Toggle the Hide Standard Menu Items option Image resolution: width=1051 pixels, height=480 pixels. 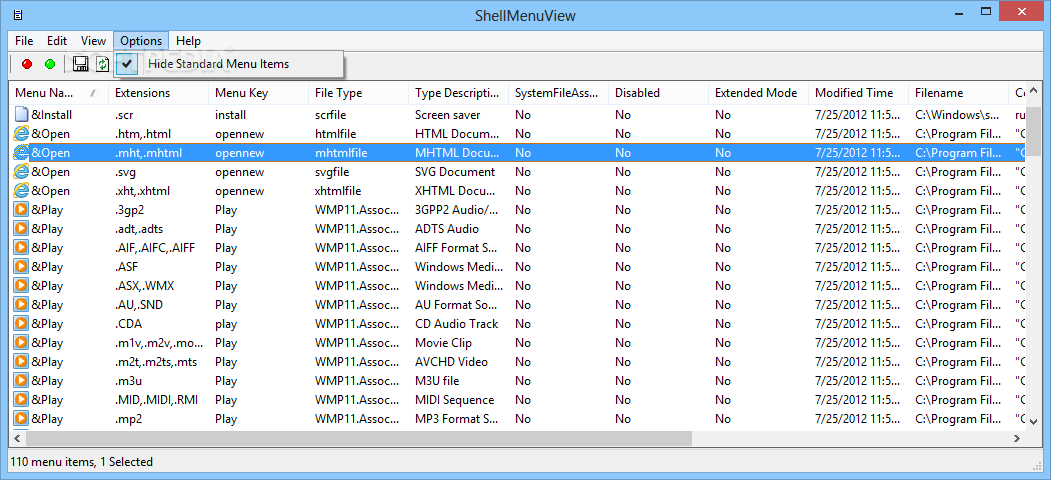[x=229, y=64]
